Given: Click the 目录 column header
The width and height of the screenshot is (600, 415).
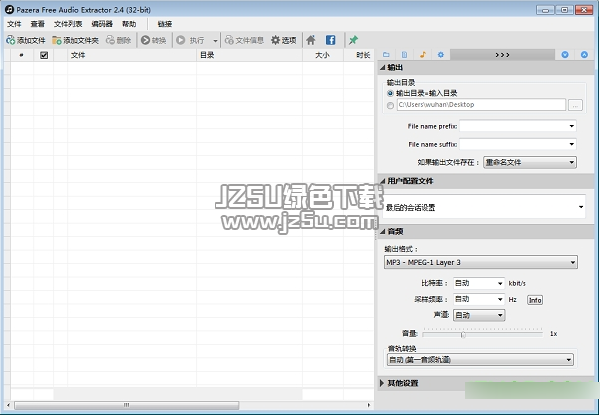Looking at the screenshot, I should 249,55.
